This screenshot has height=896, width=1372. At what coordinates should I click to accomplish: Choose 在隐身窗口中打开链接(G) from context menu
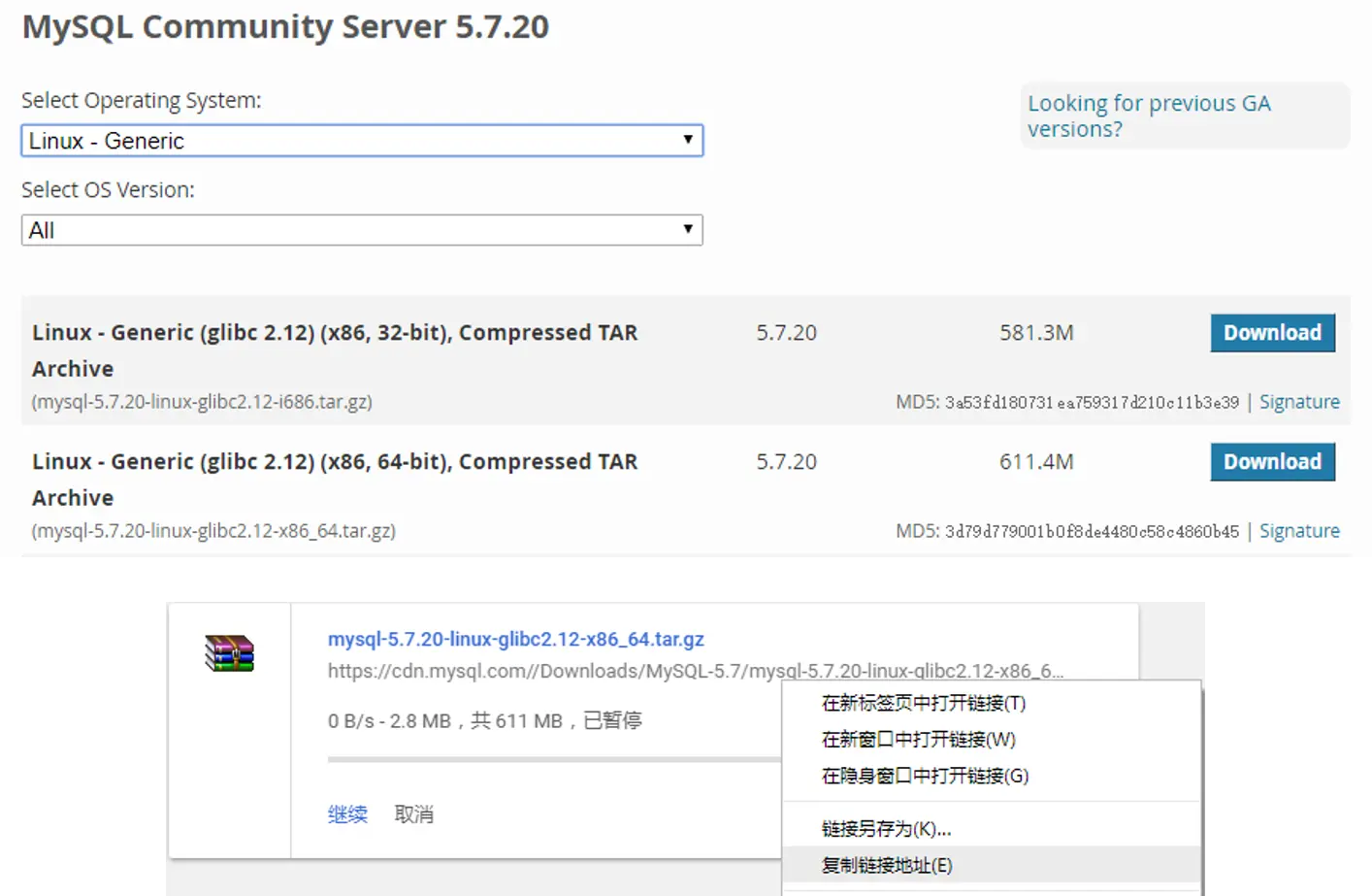click(992, 776)
